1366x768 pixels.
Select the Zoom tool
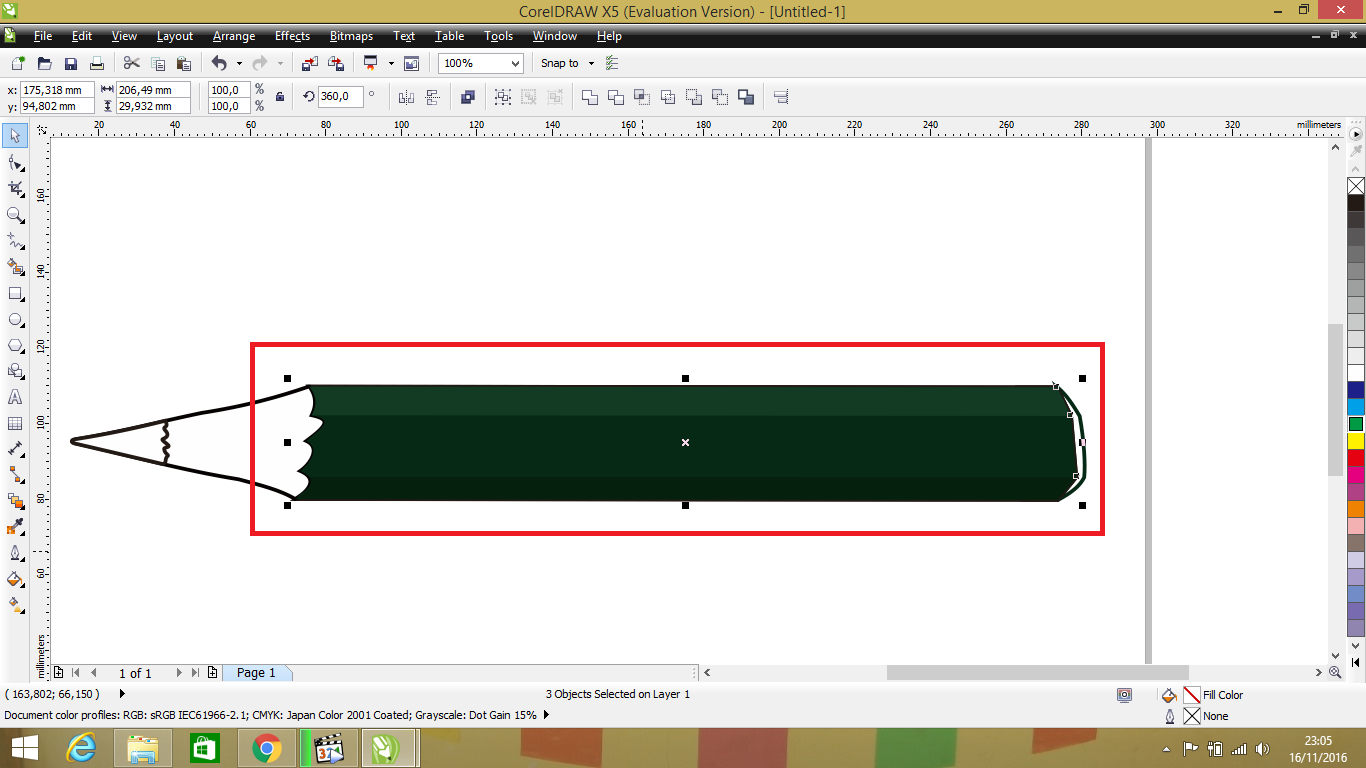(16, 214)
